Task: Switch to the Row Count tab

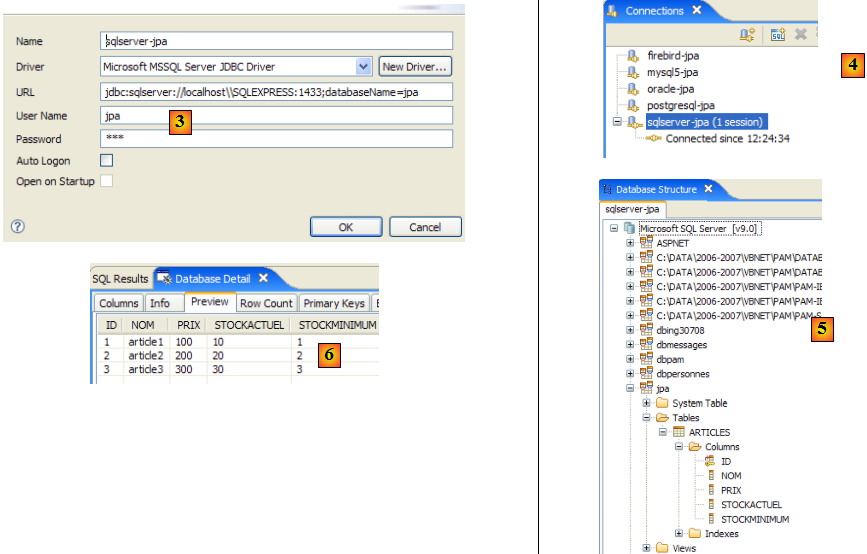Action: [266, 303]
